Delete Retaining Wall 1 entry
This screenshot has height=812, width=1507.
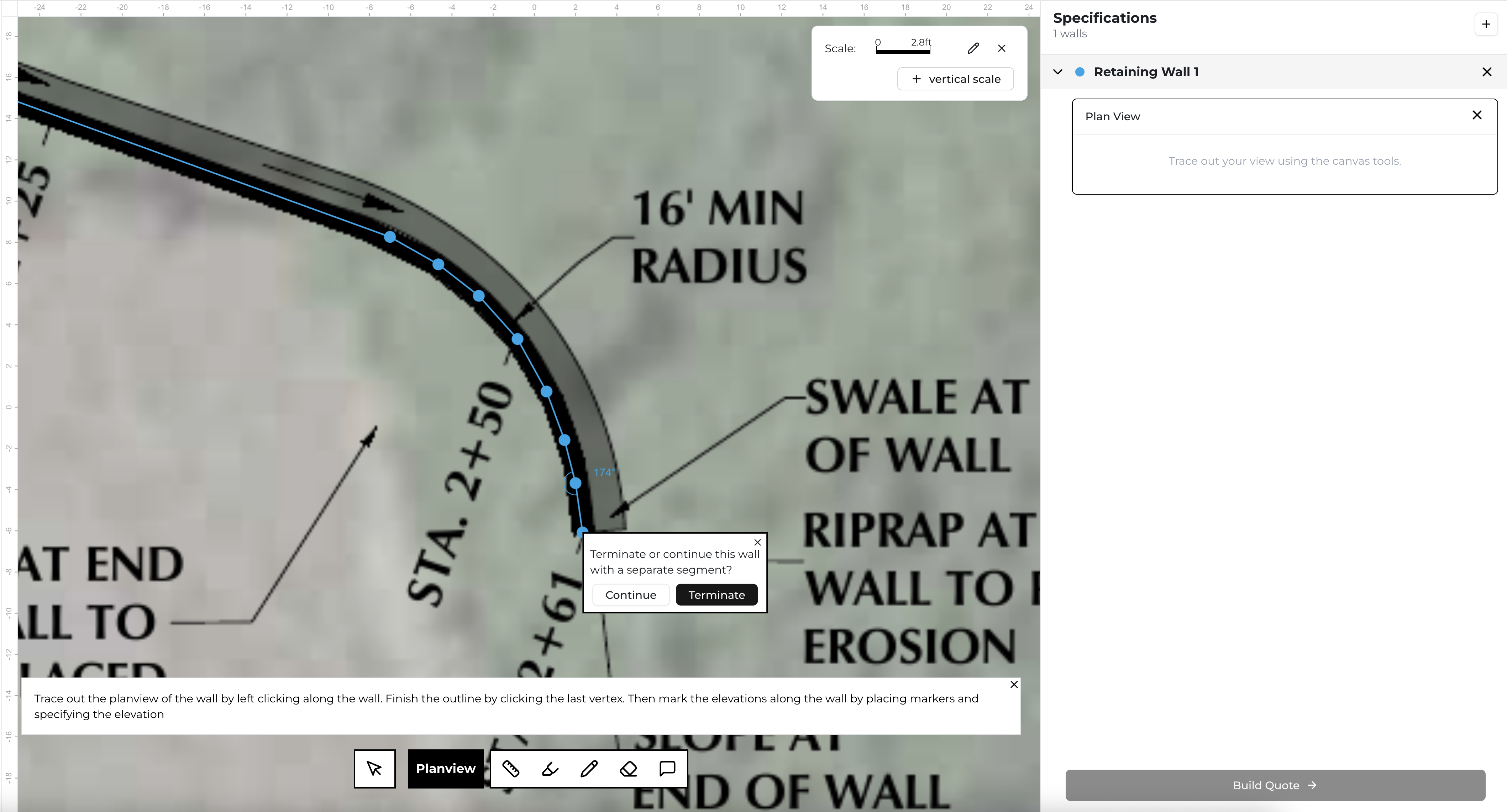(x=1486, y=72)
